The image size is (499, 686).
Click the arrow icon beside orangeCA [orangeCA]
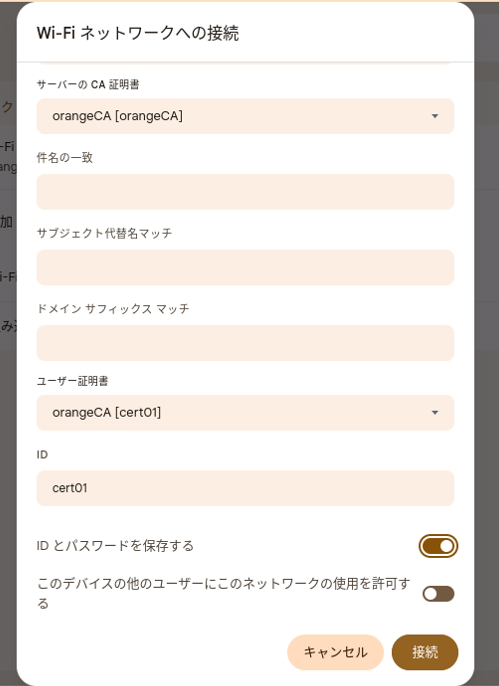[x=435, y=116]
